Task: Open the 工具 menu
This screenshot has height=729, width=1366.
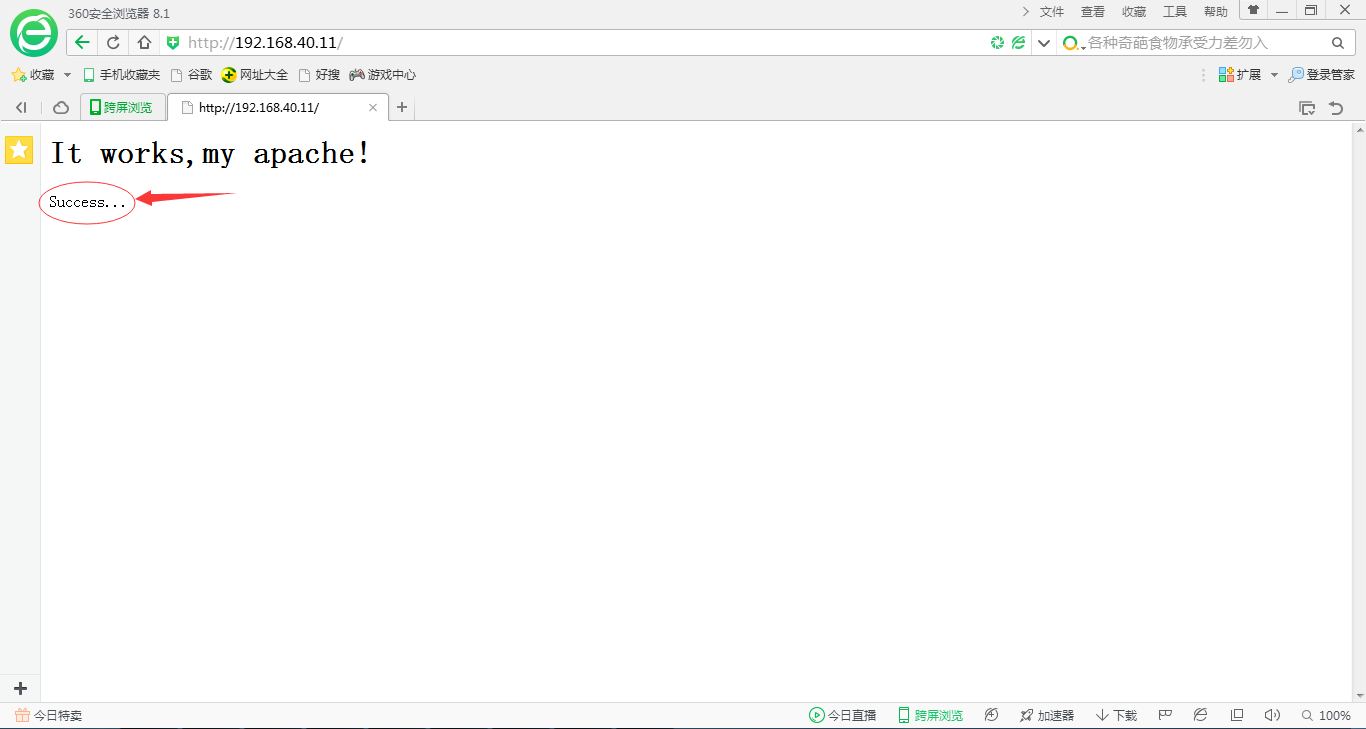Action: pos(1174,12)
